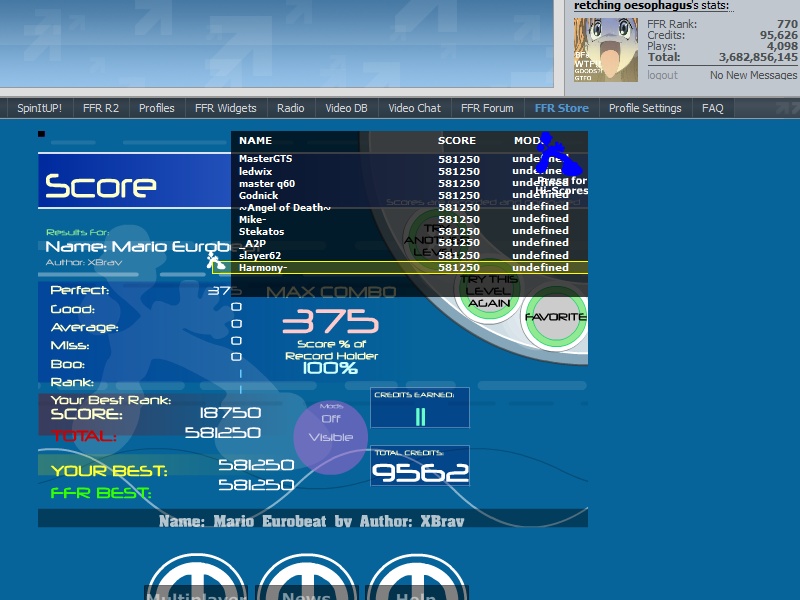Open the FFR Store link
Screen dimensions: 800x600
(561, 108)
